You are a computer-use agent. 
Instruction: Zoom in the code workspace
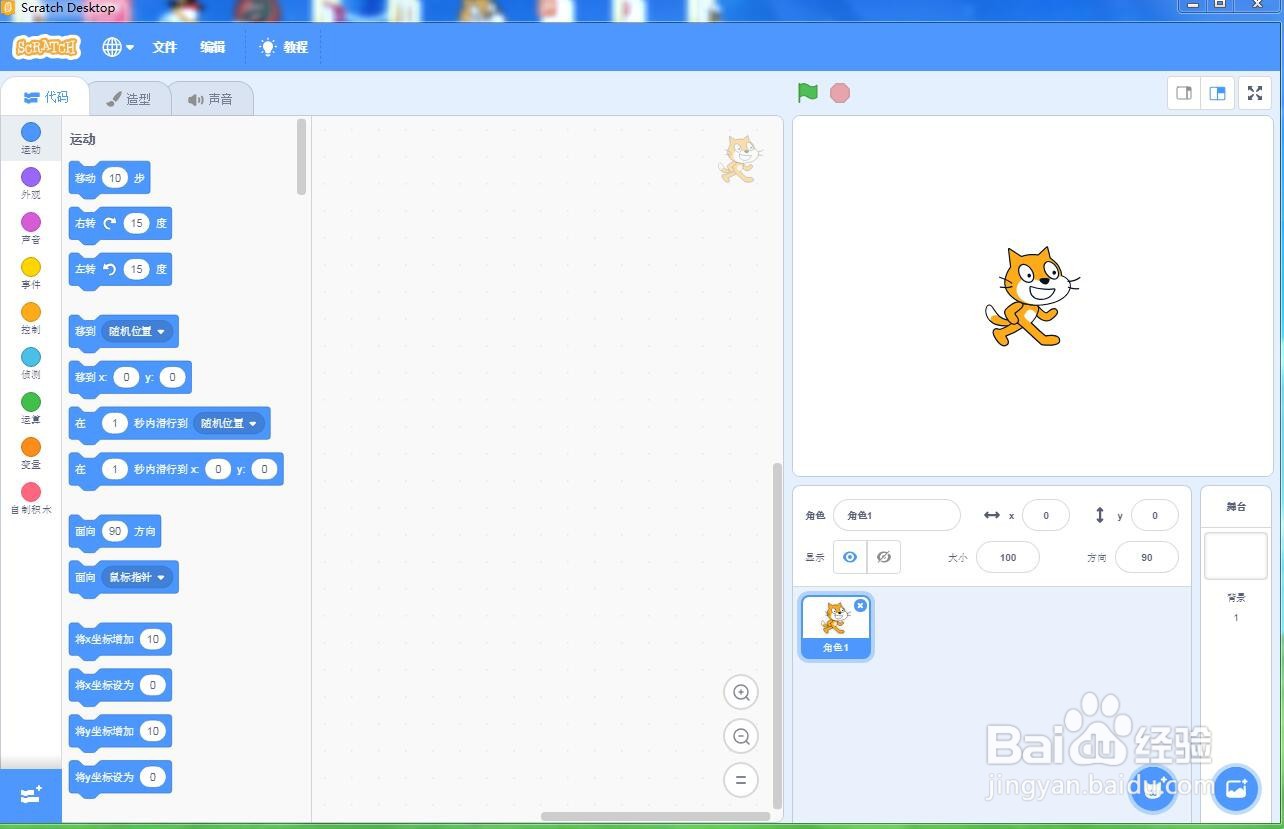tap(741, 692)
